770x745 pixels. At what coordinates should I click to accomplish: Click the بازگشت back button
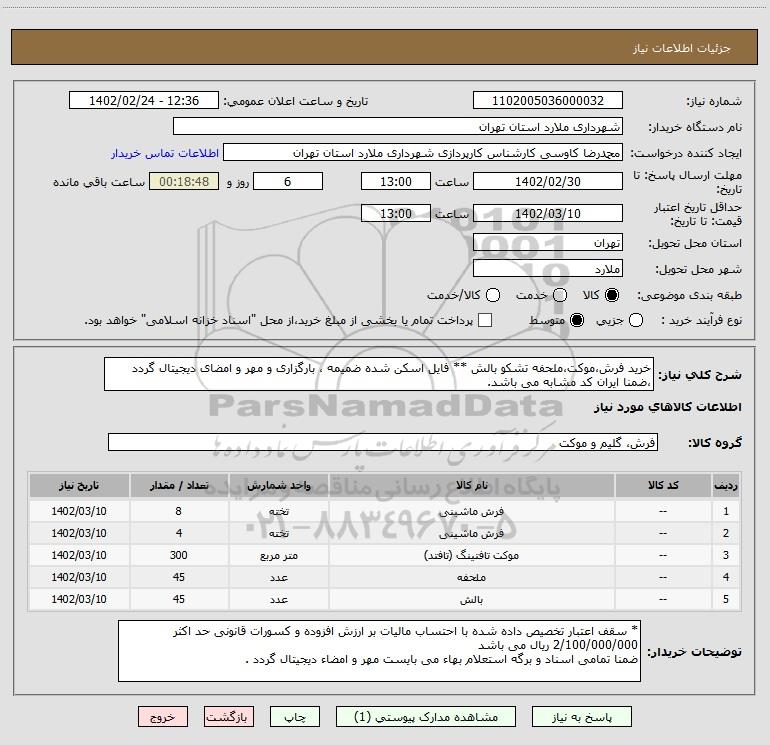(229, 717)
